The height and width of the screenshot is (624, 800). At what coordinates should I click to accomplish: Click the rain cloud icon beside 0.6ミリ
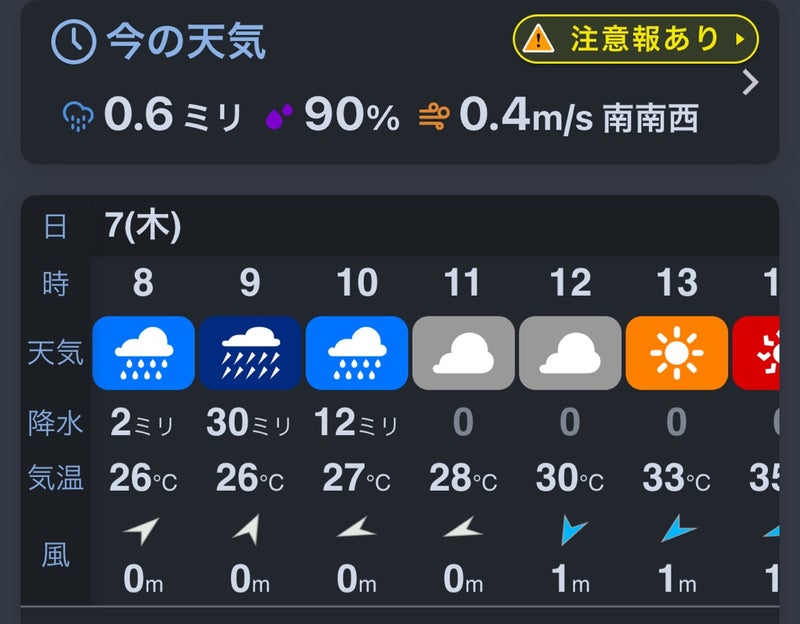tap(78, 116)
